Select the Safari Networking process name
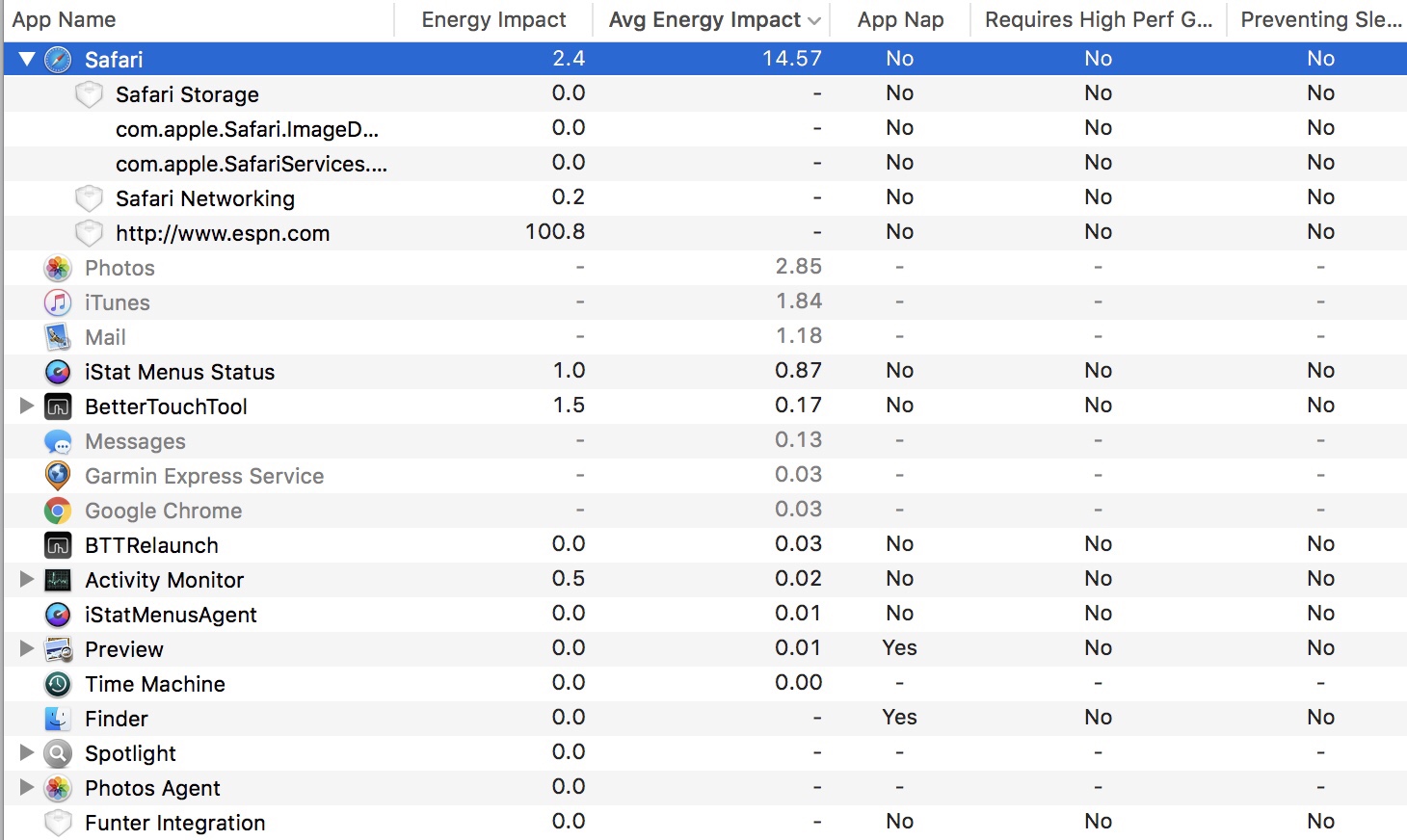Image resolution: width=1407 pixels, height=840 pixels. point(205,198)
